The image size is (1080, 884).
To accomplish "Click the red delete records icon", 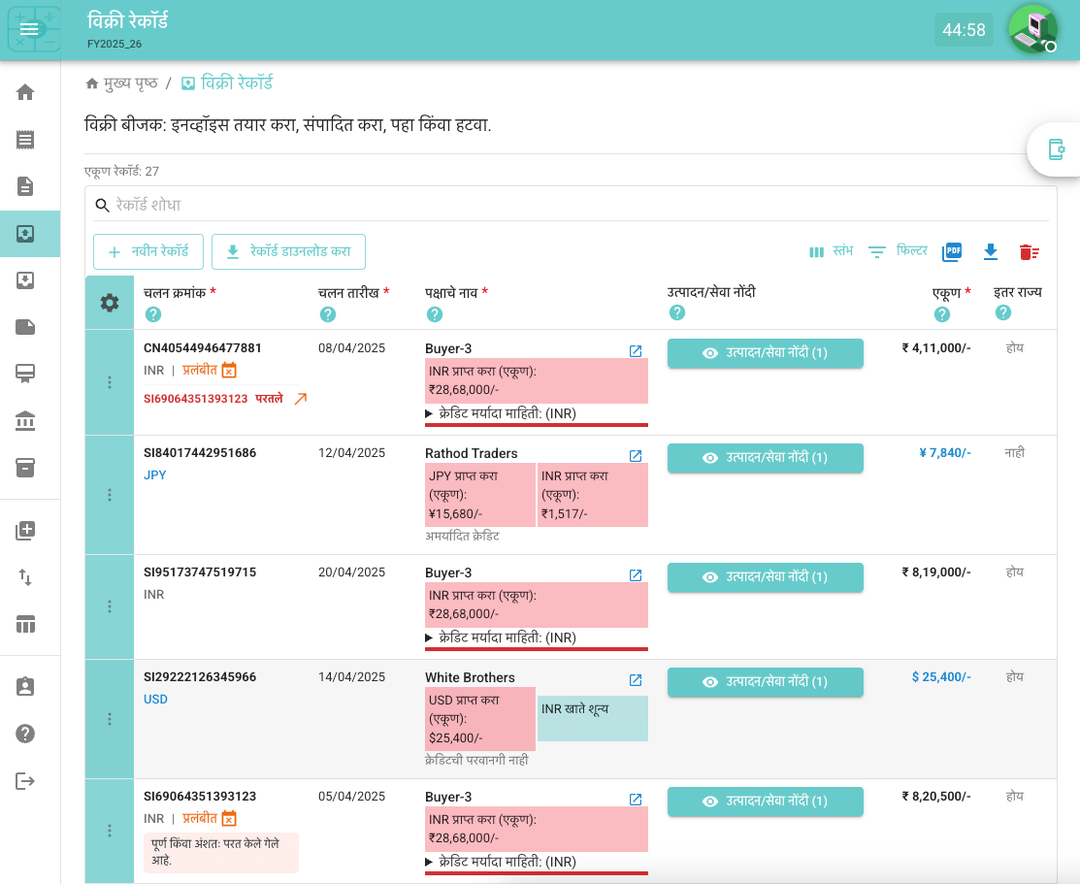I will 1029,252.
